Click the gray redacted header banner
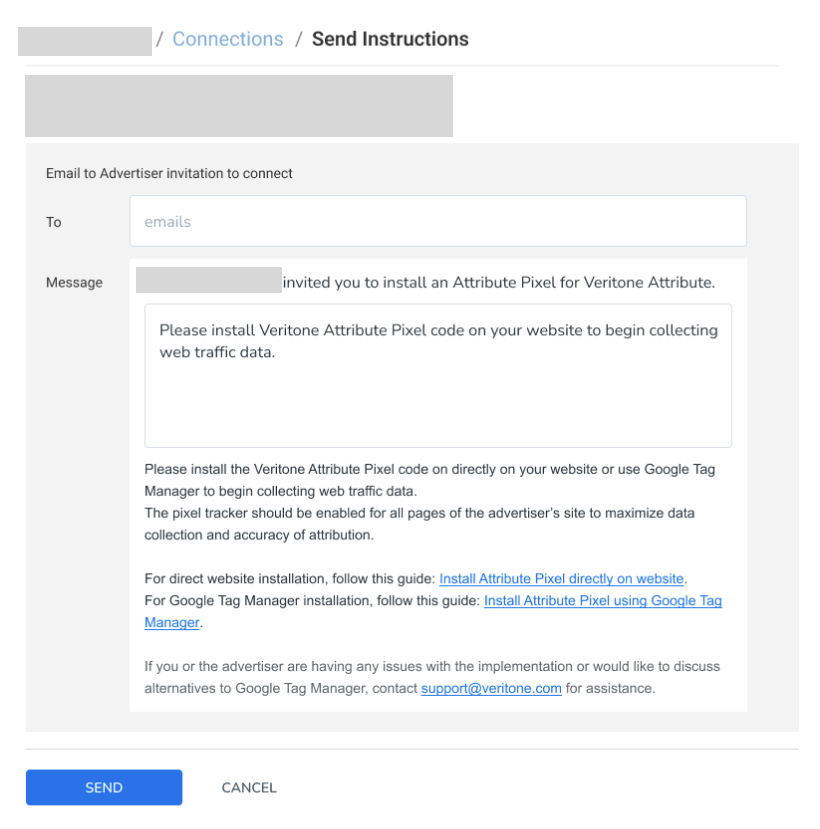The height and width of the screenshot is (829, 820). click(239, 106)
